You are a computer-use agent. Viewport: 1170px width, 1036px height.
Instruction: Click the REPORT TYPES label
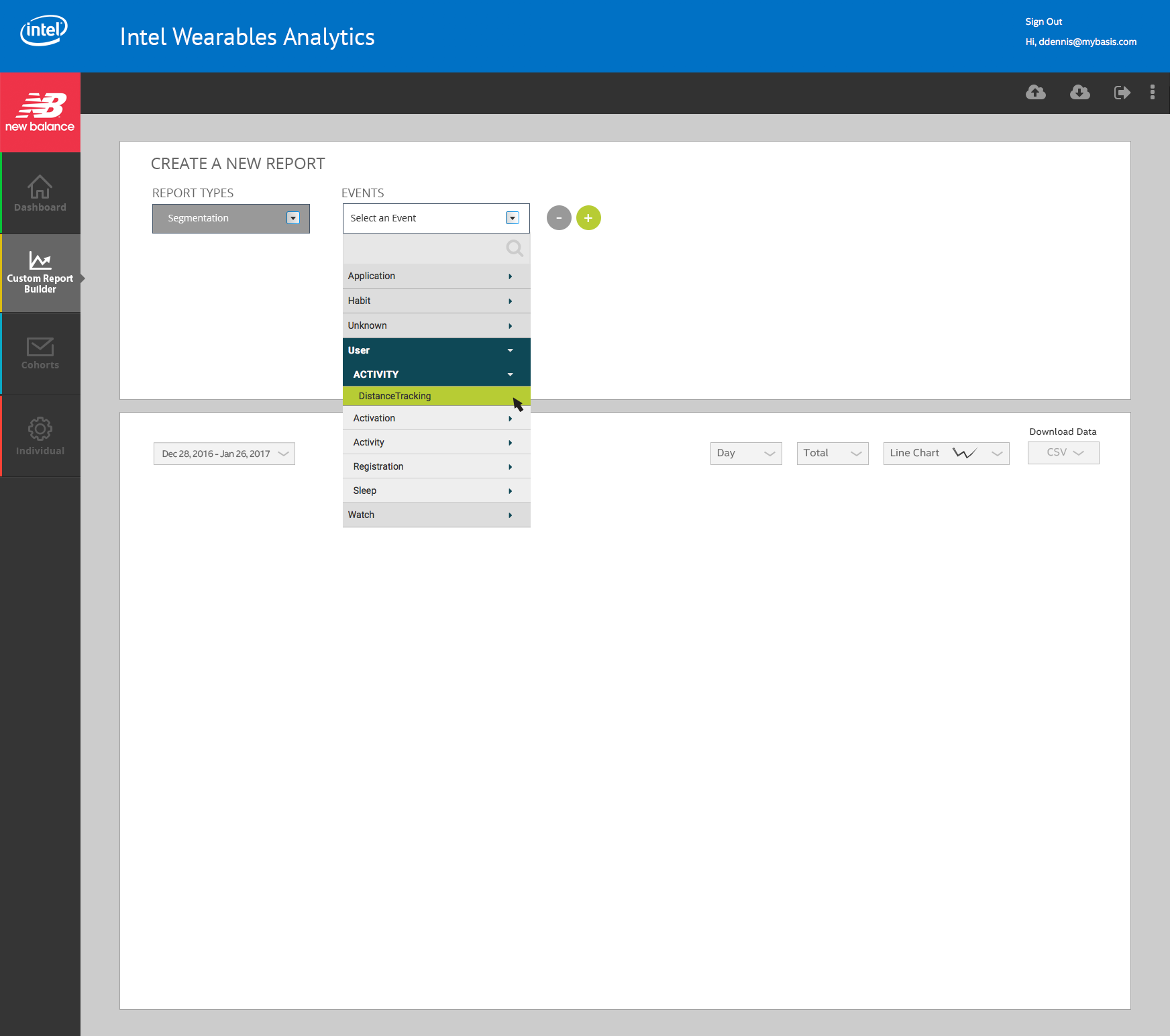(x=193, y=193)
